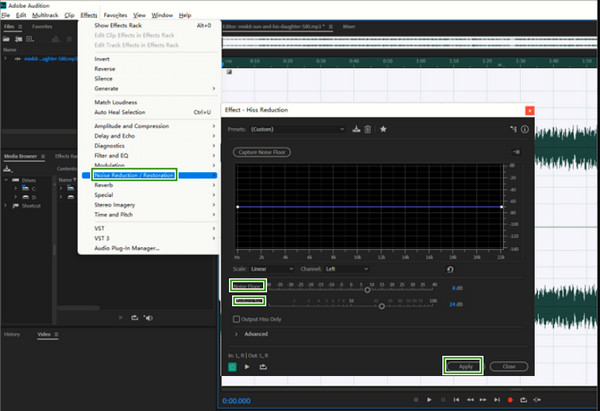Click the Apply button
The width and height of the screenshot is (600, 411).
tap(465, 366)
